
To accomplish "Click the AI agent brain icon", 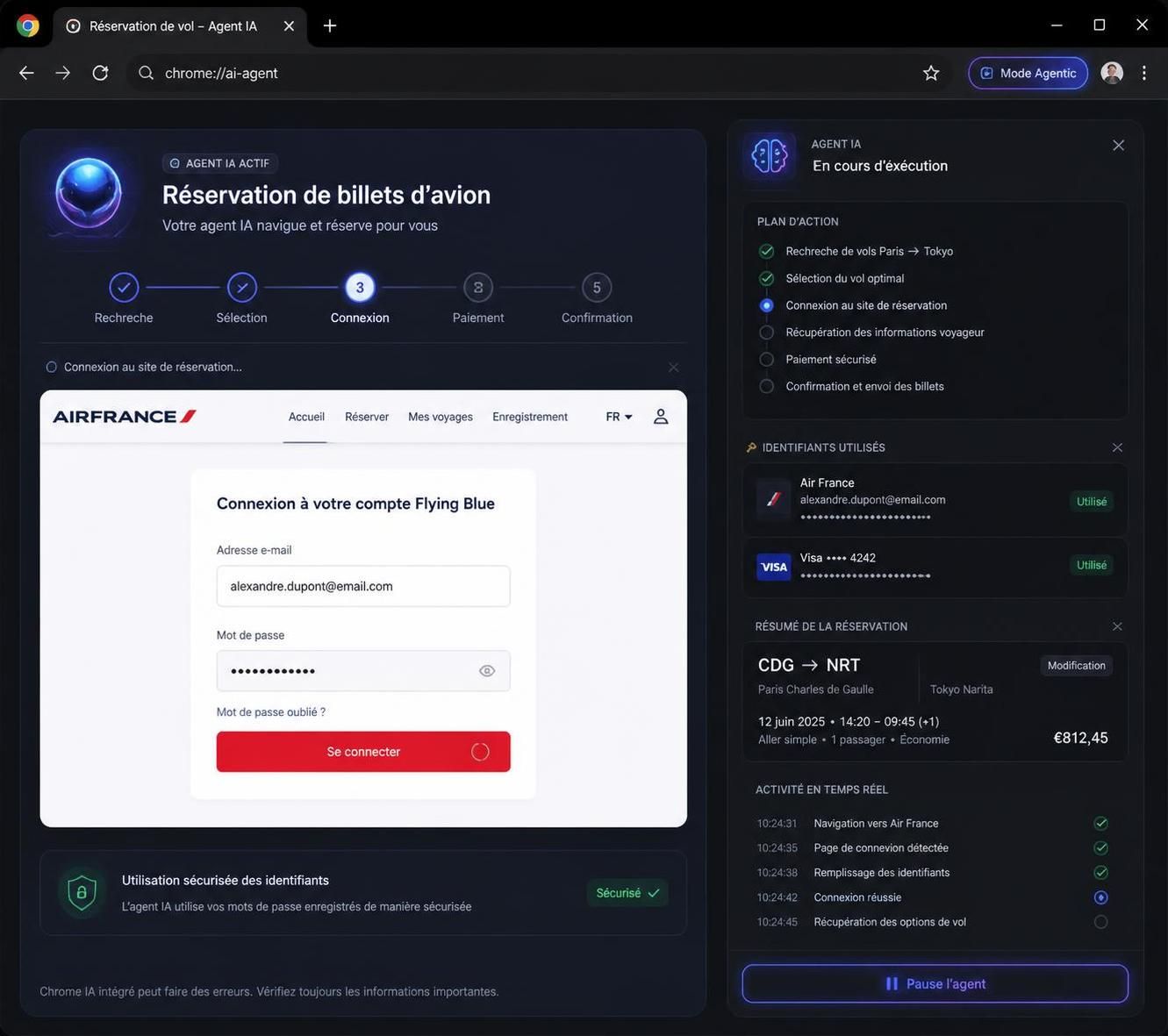I will tap(770, 156).
